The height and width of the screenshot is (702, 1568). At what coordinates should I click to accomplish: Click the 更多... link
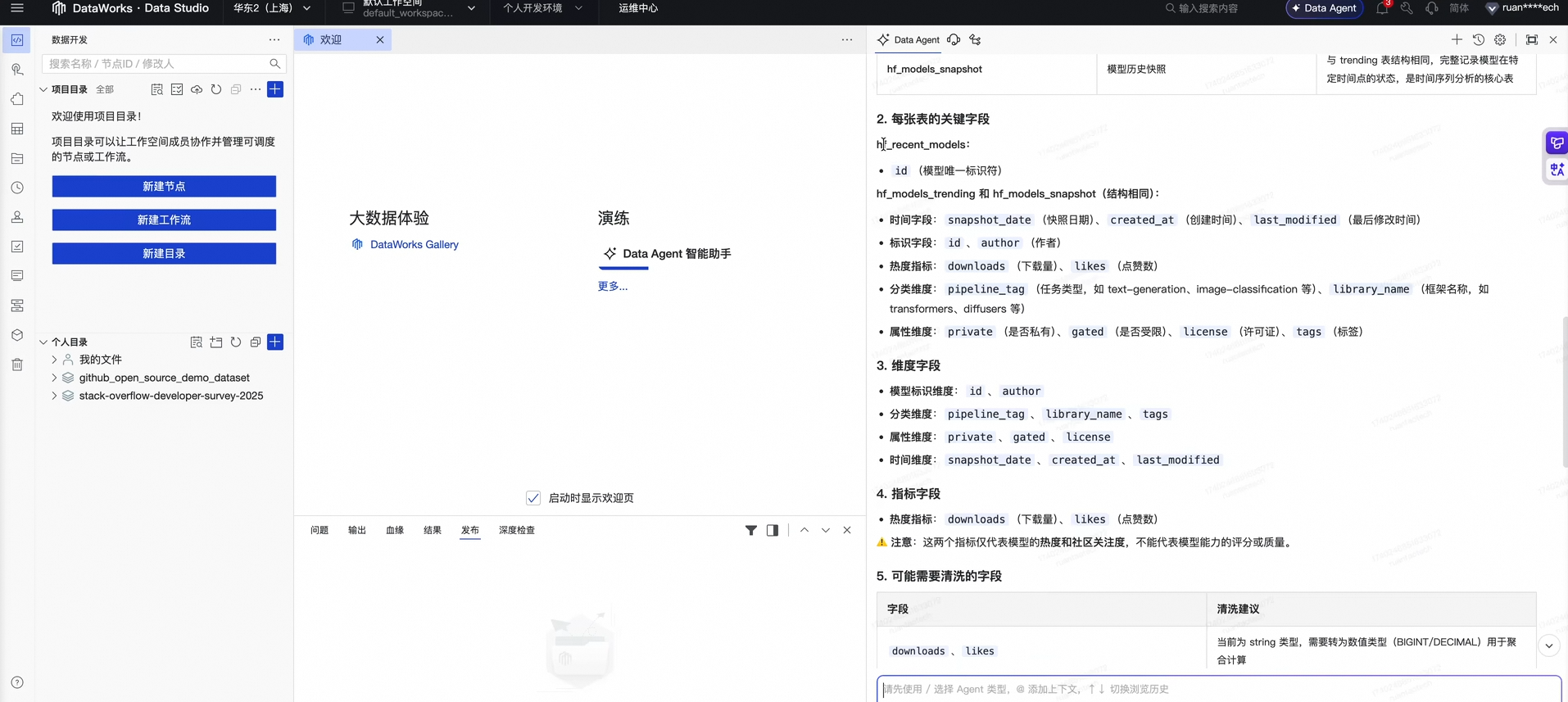613,286
